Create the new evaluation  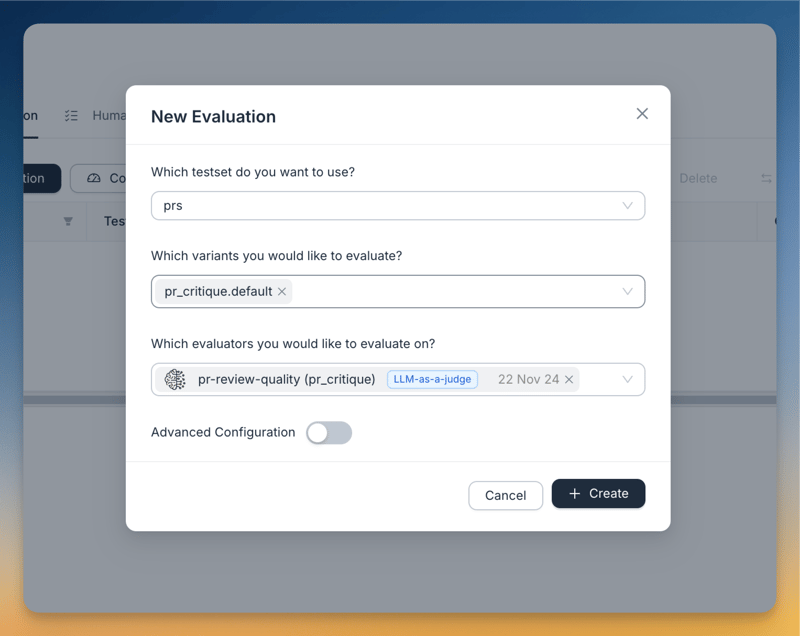coord(598,493)
